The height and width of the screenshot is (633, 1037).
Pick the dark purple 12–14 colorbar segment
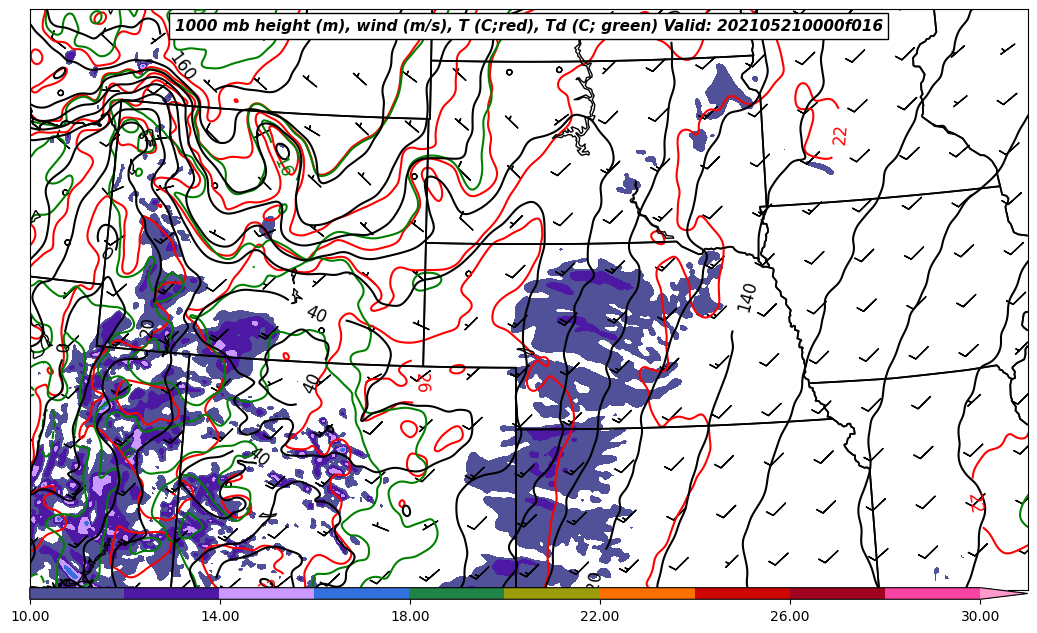[x=172, y=593]
